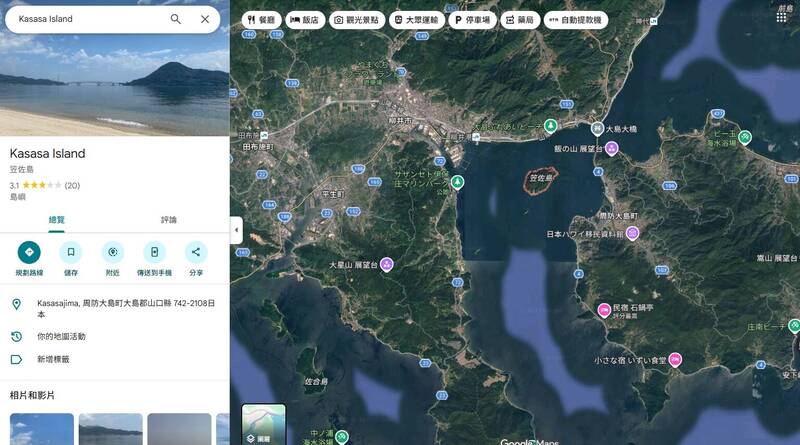
Task: Click the 傳送到手機 send to phone icon
Action: [155, 252]
